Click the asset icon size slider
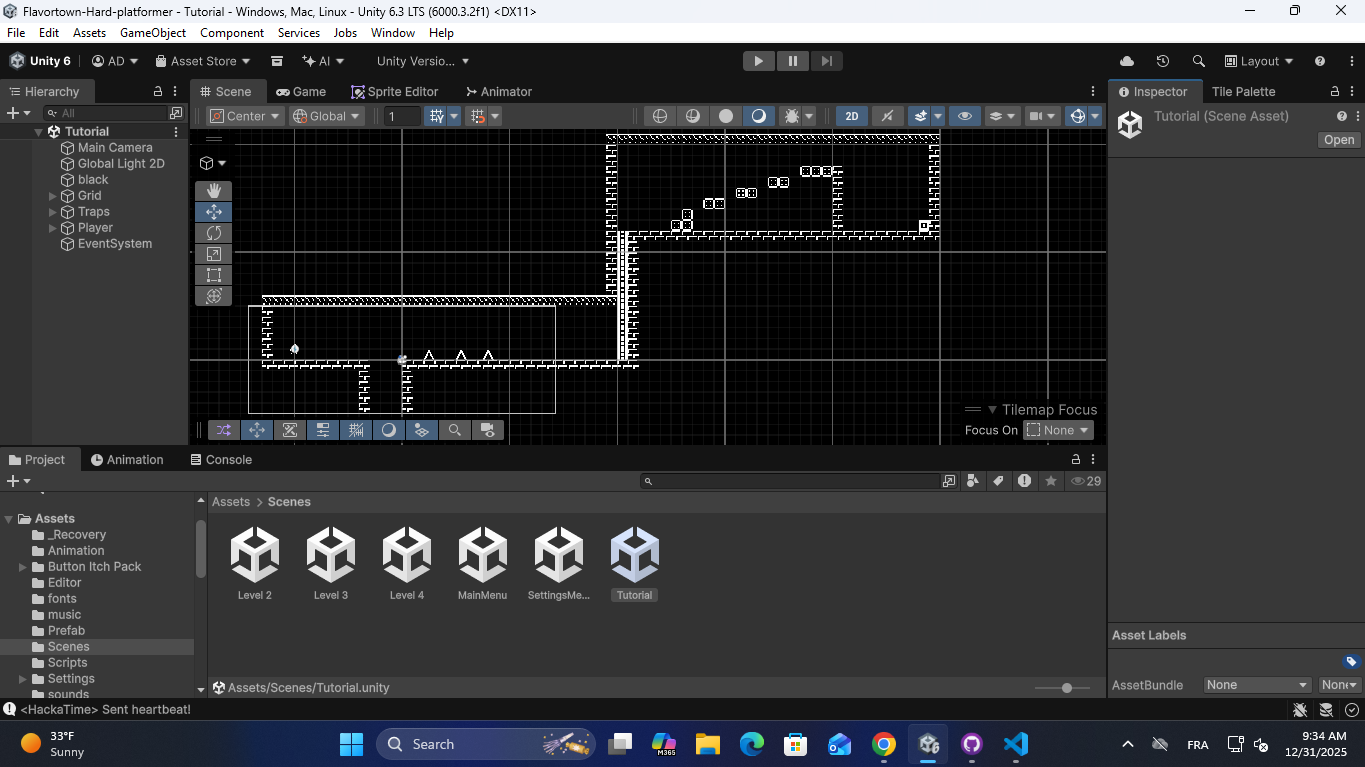Viewport: 1365px width, 767px height. pos(1067,688)
